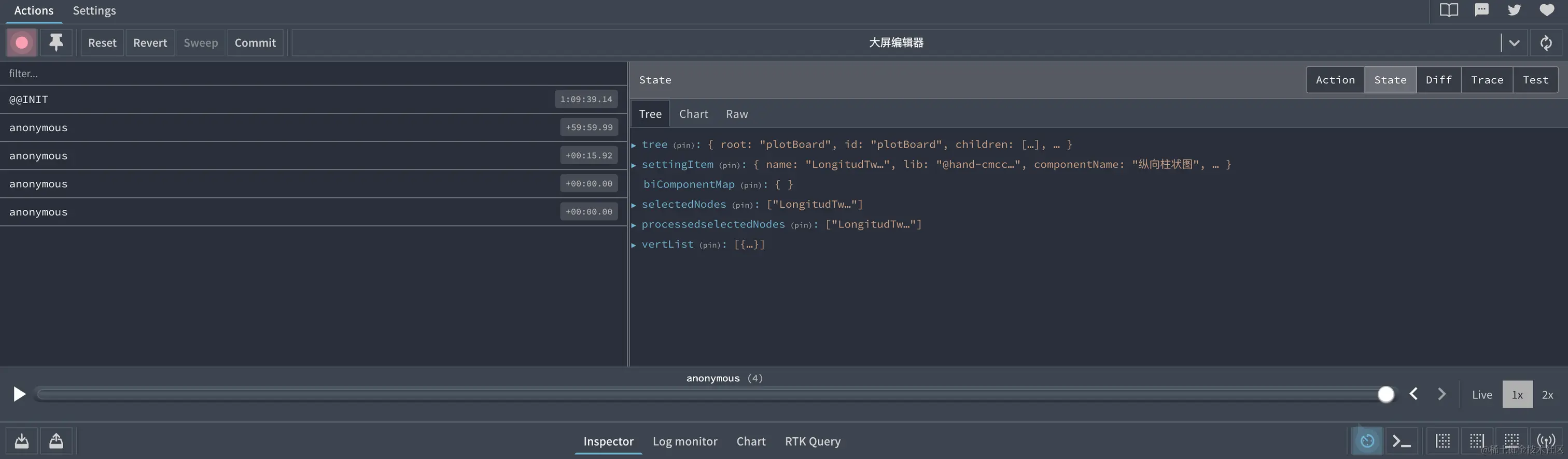Select the Raw view sub-tab

tap(736, 113)
